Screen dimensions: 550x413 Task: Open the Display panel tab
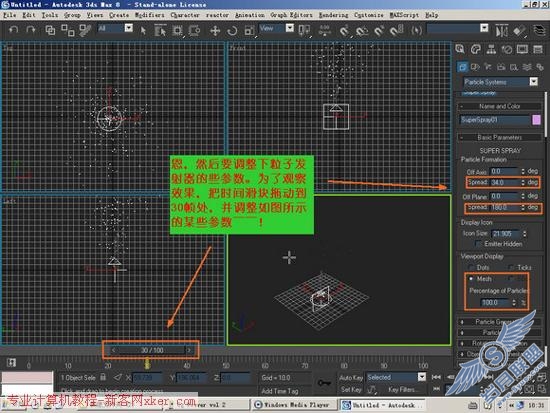[x=522, y=49]
